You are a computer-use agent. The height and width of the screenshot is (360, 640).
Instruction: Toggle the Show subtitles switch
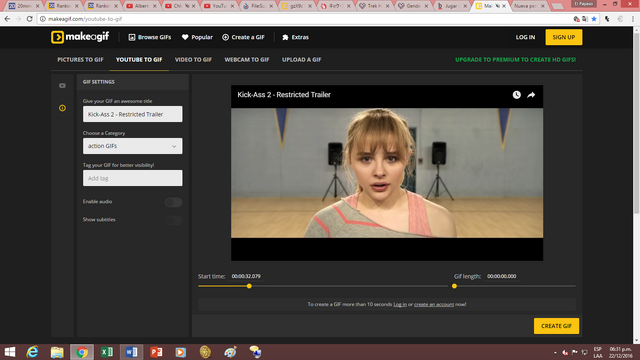(x=173, y=220)
